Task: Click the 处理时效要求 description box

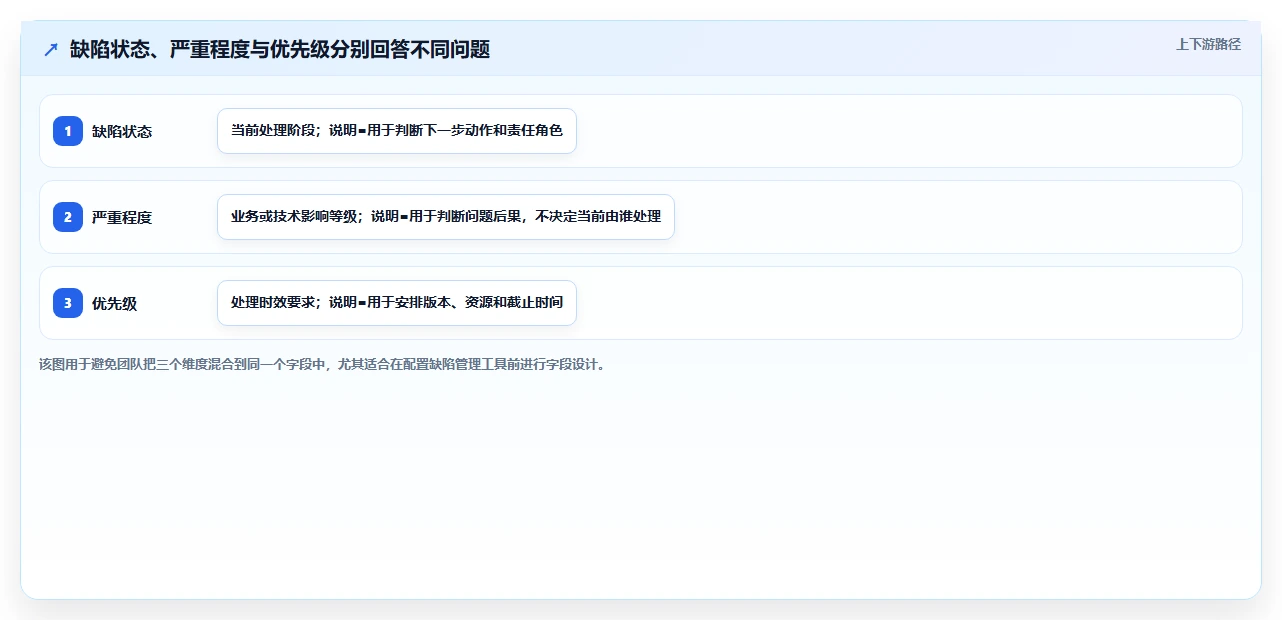Action: point(397,303)
